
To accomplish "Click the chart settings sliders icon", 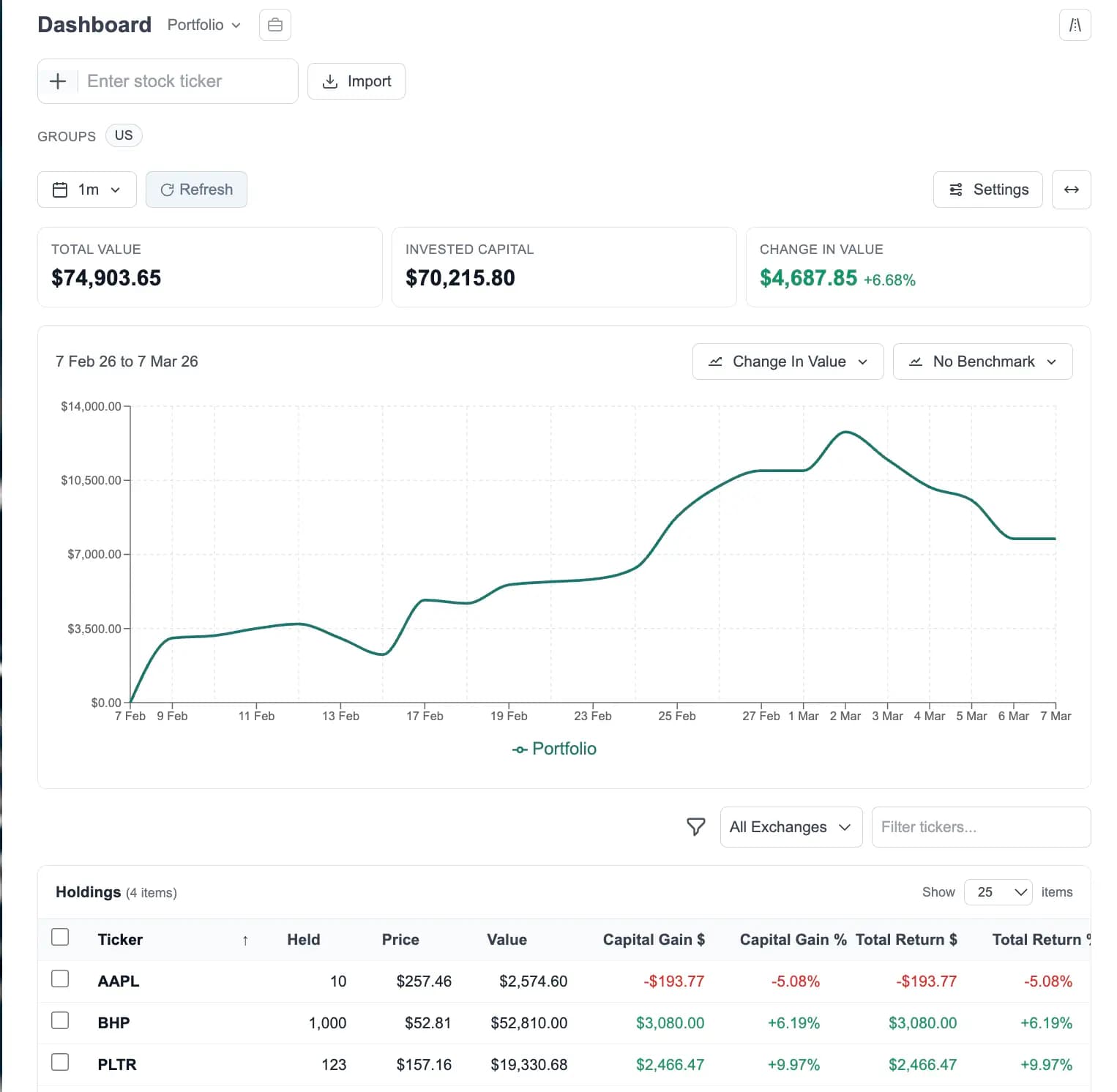I will click(x=955, y=189).
